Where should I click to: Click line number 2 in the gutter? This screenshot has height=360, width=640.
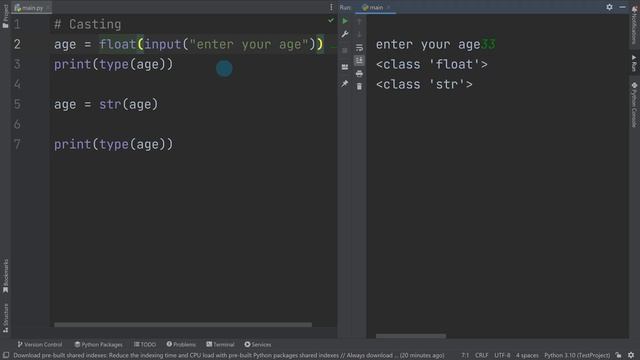pos(17,44)
